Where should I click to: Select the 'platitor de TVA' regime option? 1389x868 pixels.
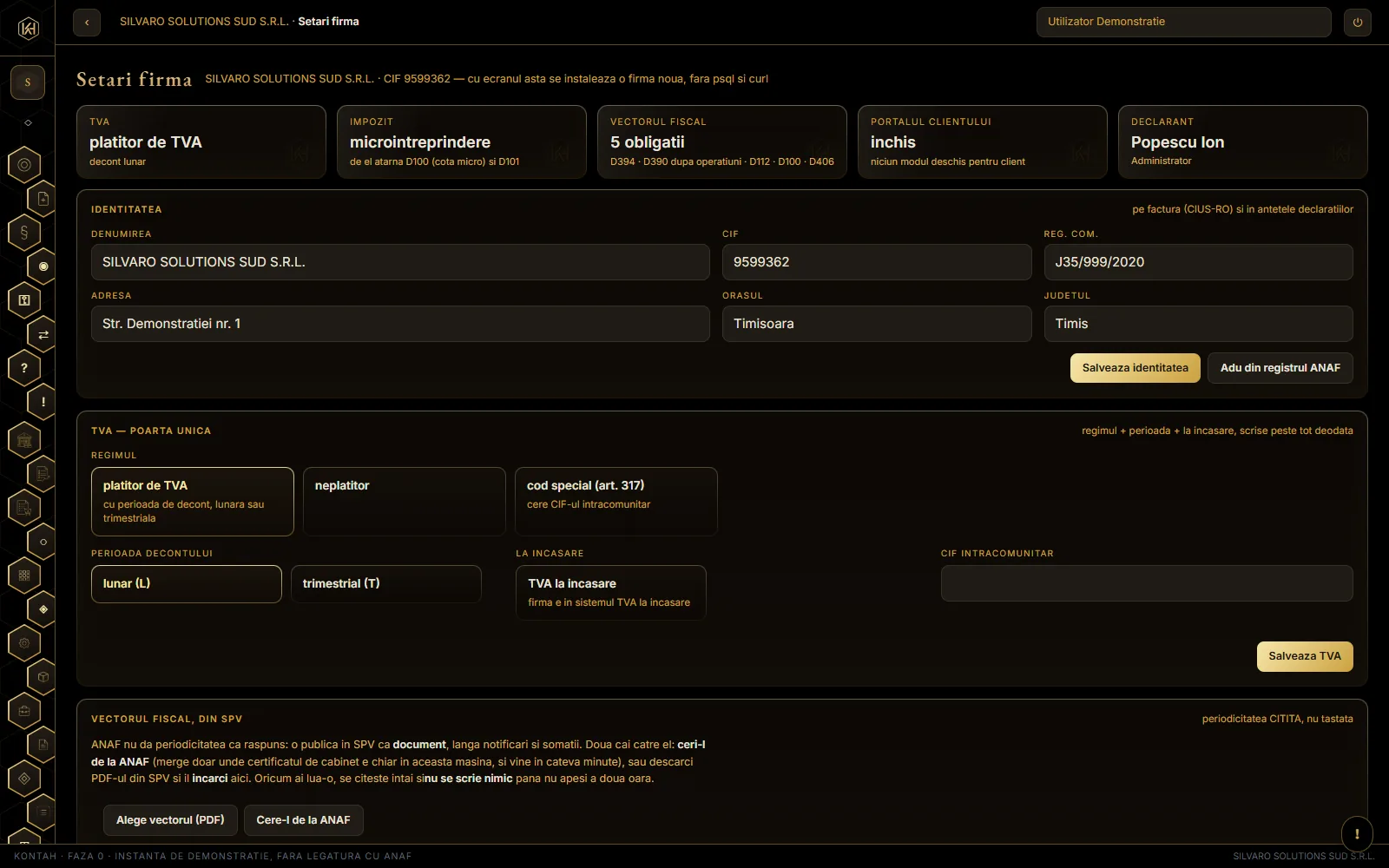pos(193,502)
